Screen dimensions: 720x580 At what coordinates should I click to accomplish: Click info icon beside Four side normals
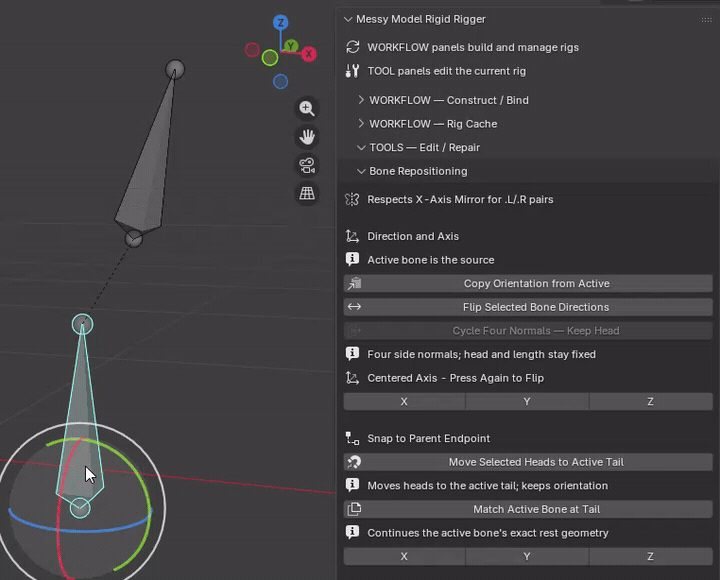(x=352, y=354)
